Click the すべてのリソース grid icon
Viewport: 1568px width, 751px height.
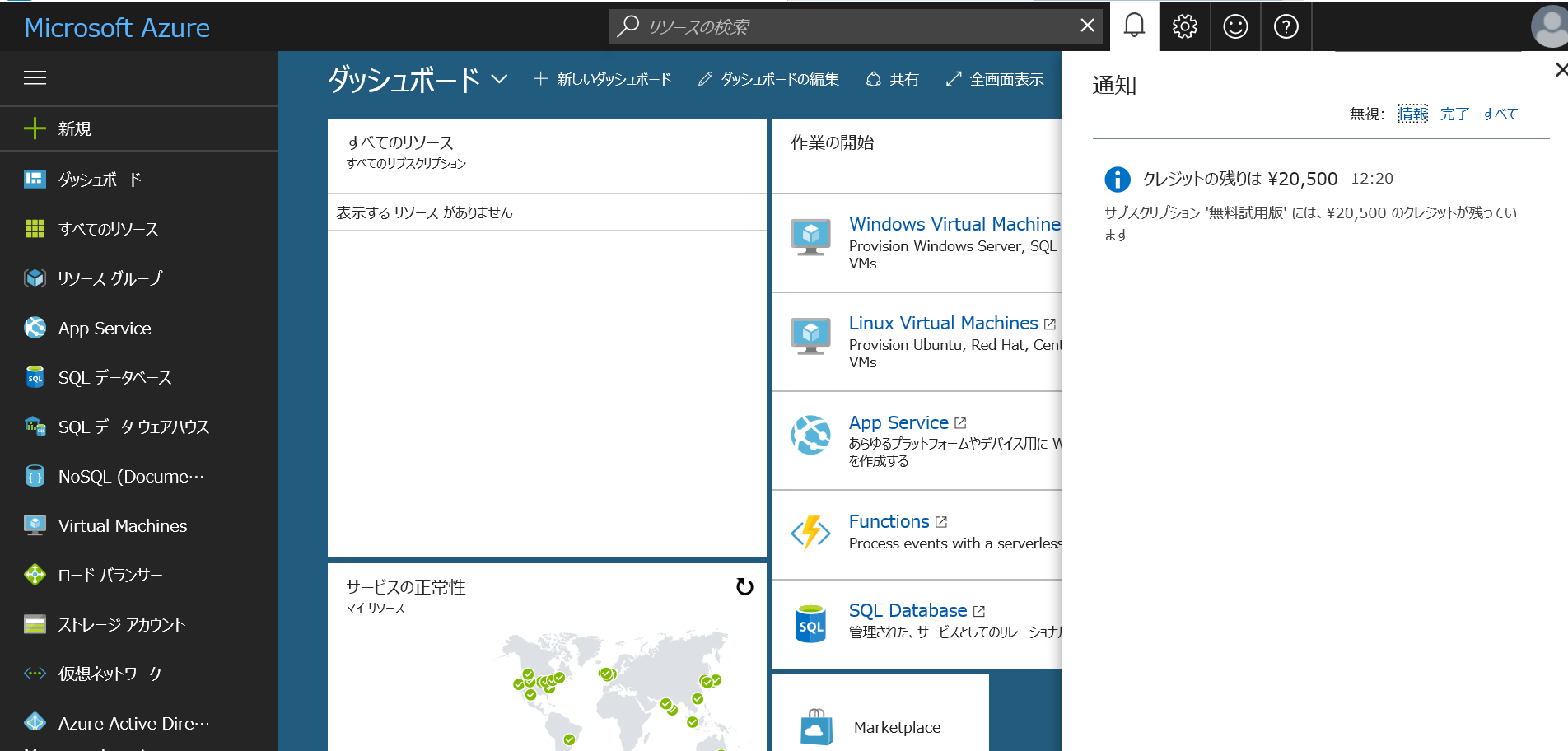35,228
